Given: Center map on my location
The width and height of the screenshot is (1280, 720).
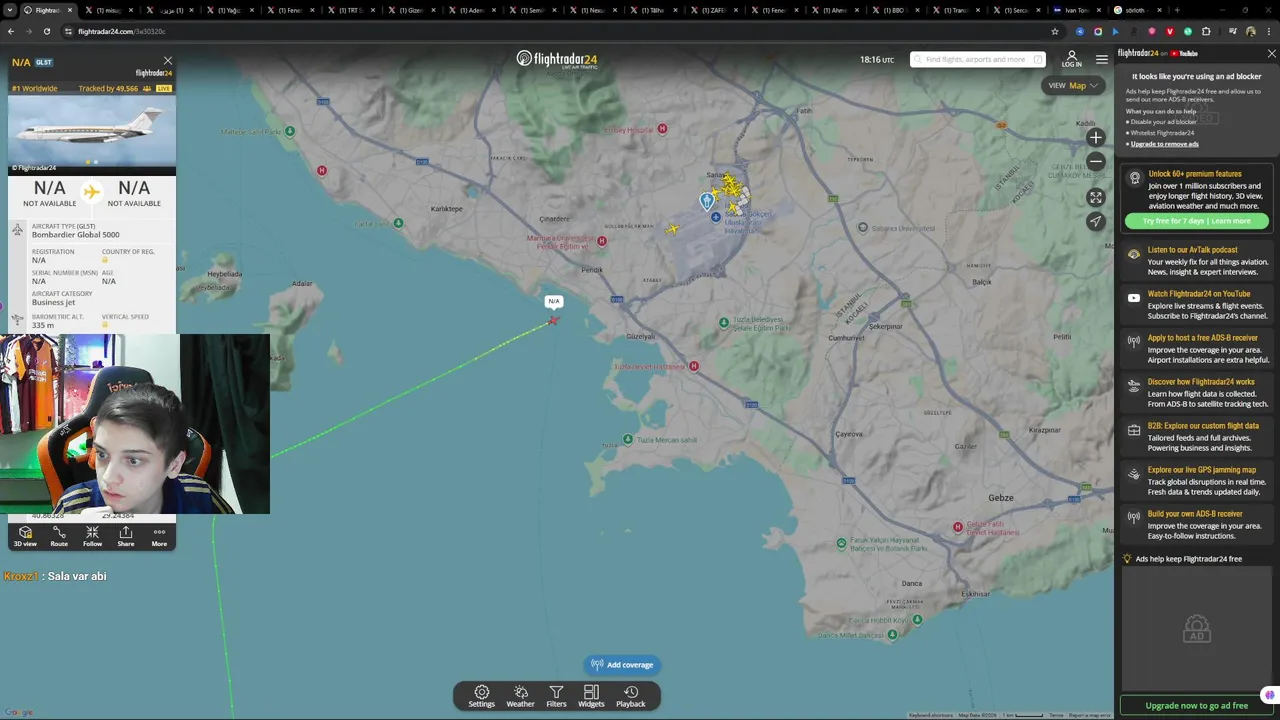Looking at the screenshot, I should pos(1096,221).
